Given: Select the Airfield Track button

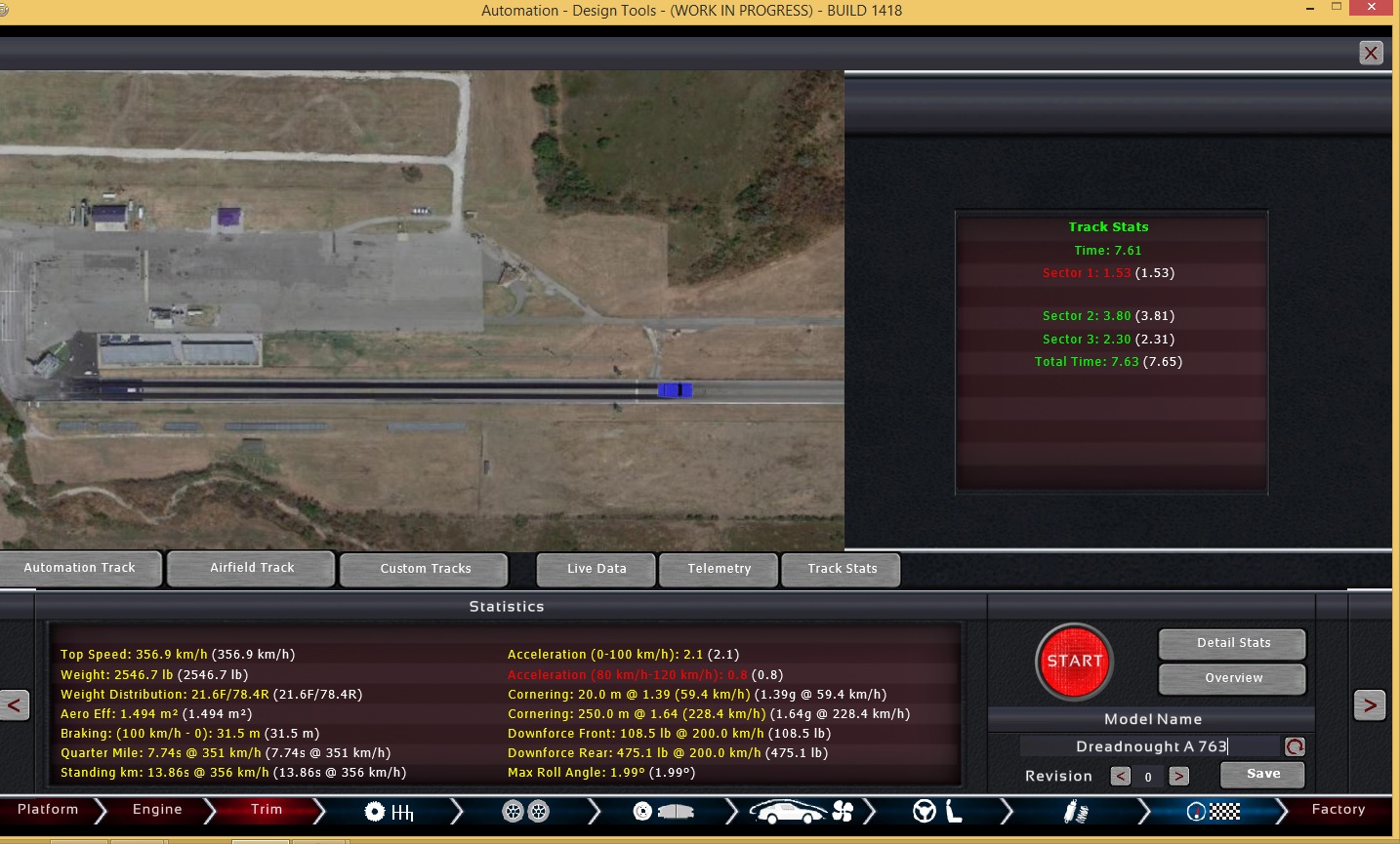Looking at the screenshot, I should point(252,568).
